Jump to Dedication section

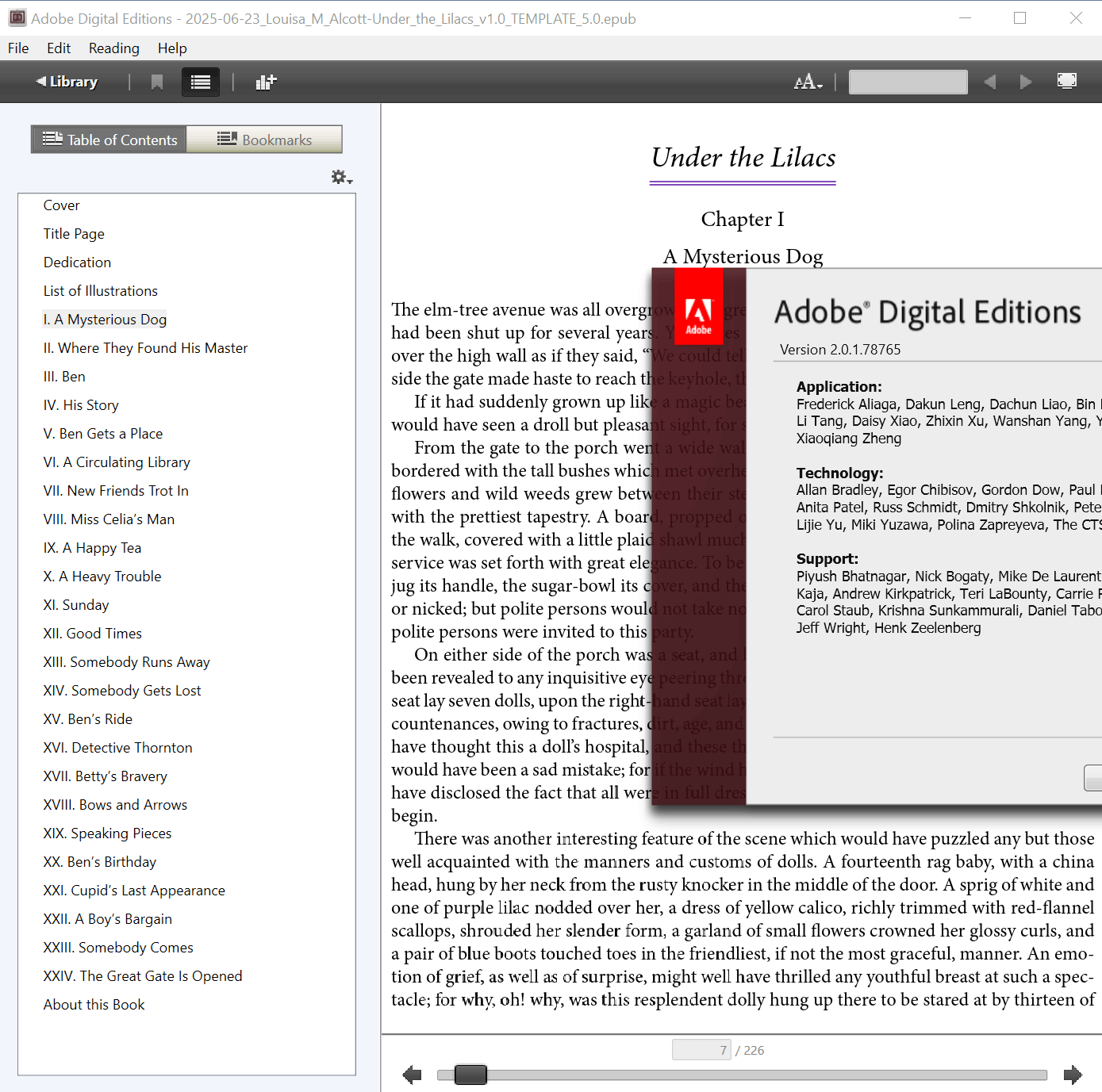[x=77, y=262]
